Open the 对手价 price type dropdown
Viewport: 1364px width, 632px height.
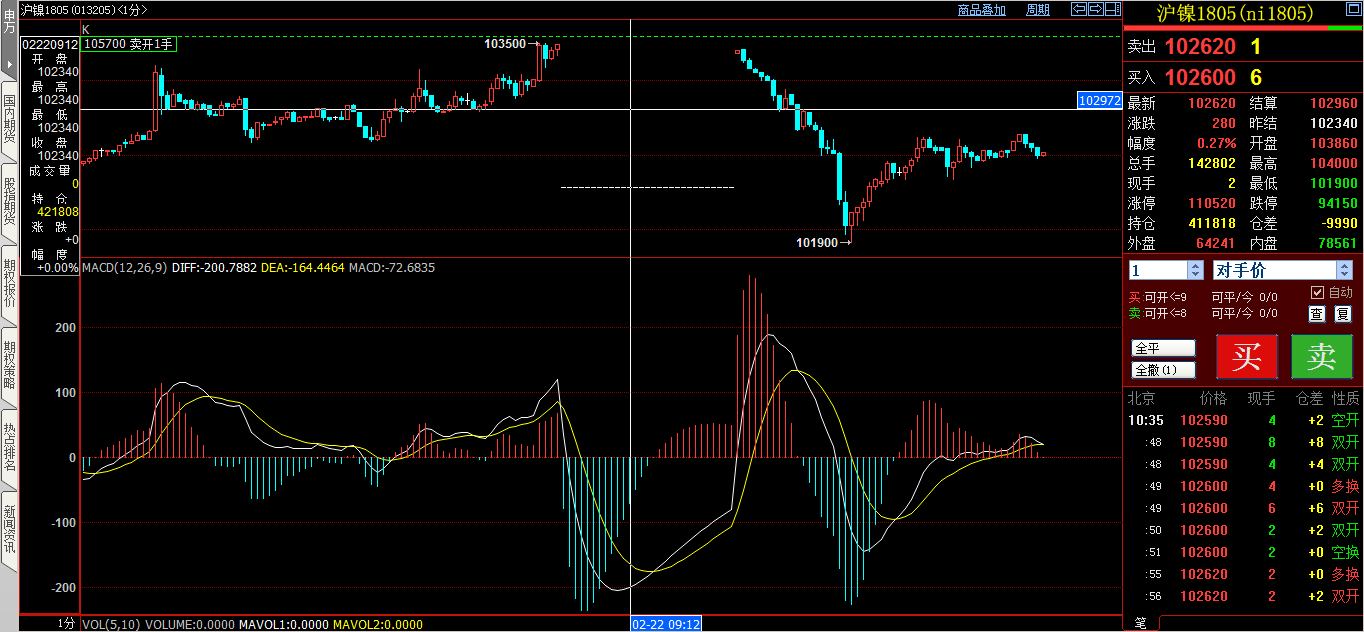pos(1344,270)
